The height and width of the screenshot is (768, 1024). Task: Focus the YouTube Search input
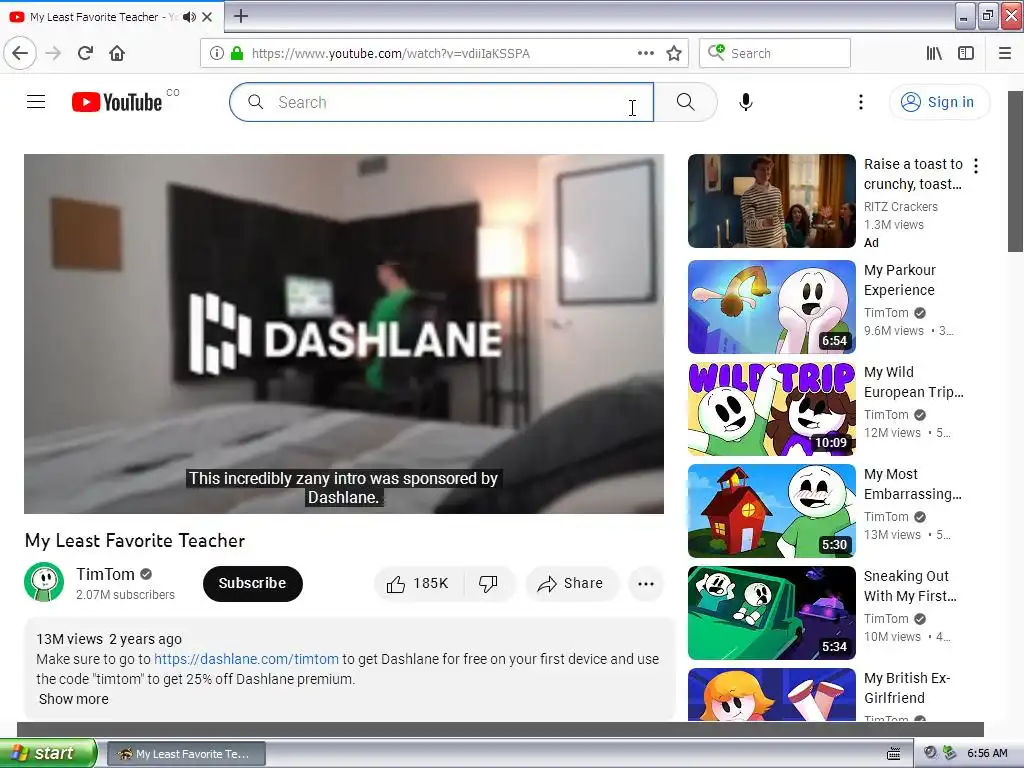[441, 102]
